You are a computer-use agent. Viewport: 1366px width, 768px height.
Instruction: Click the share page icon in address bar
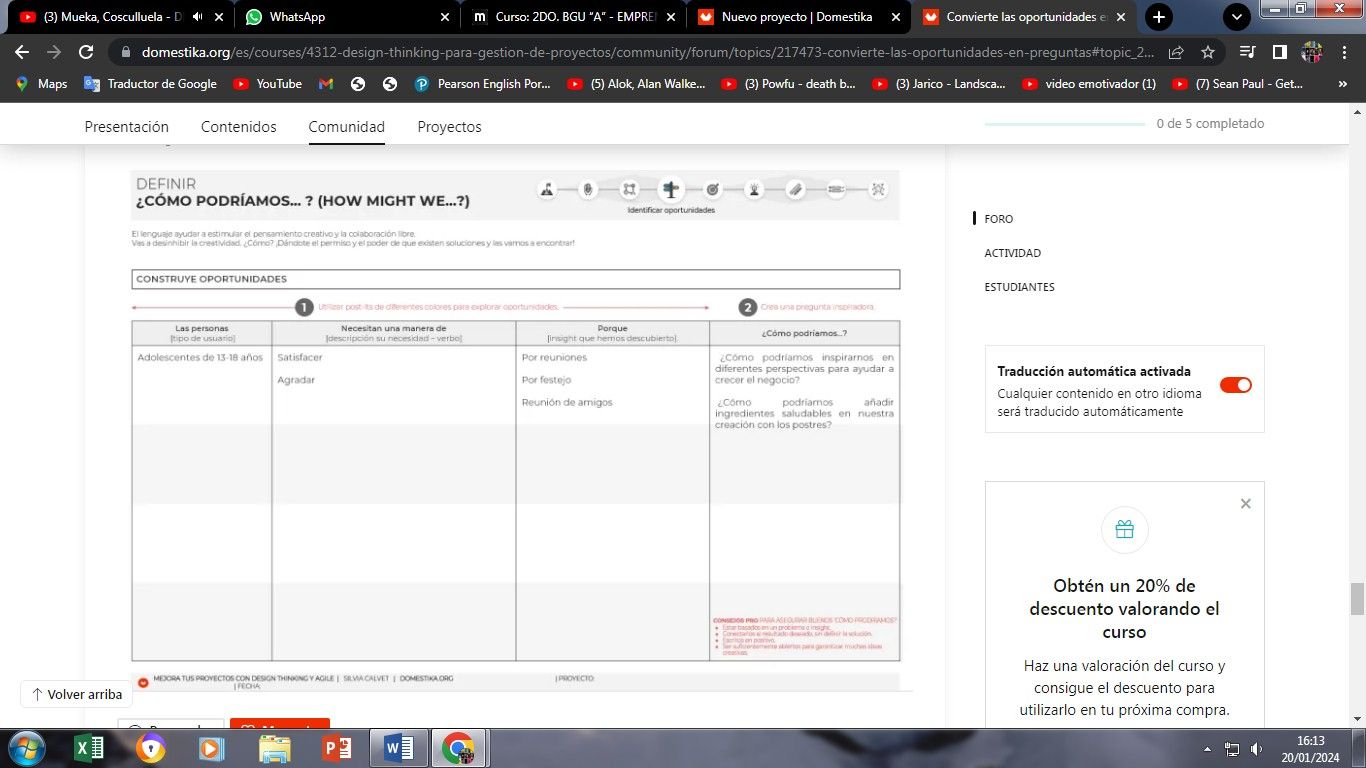click(1176, 52)
